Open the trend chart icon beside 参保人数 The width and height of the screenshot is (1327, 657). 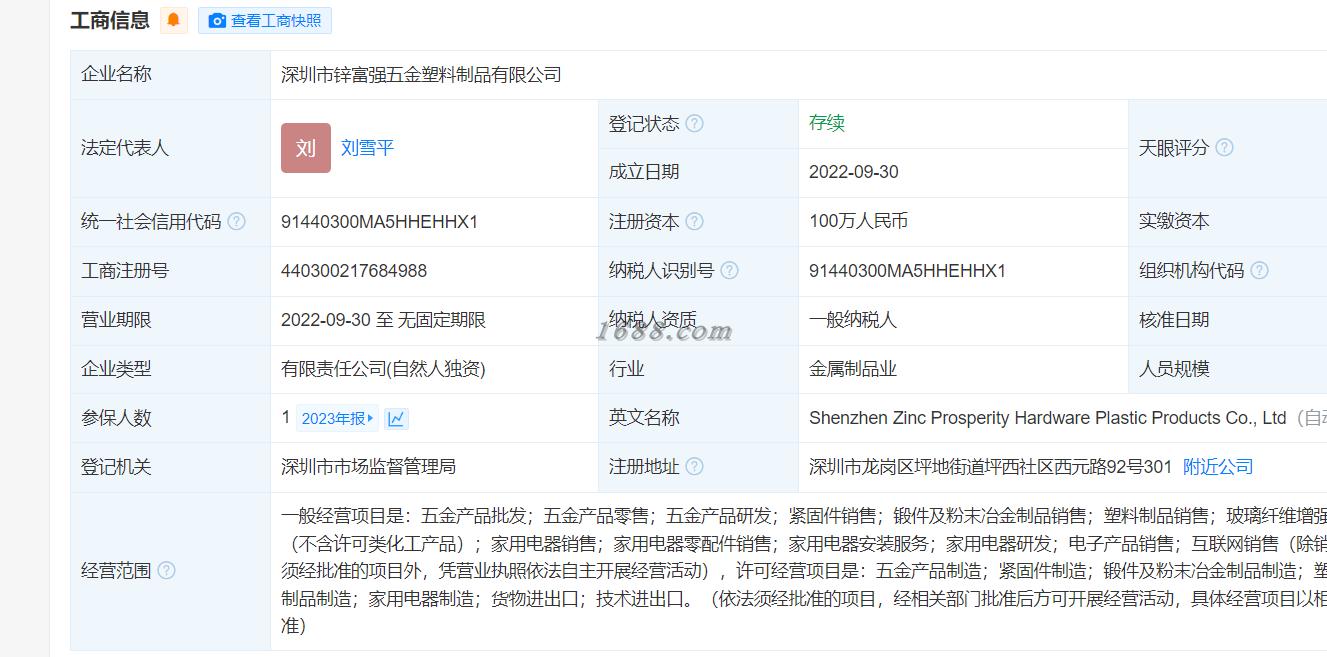tap(397, 419)
